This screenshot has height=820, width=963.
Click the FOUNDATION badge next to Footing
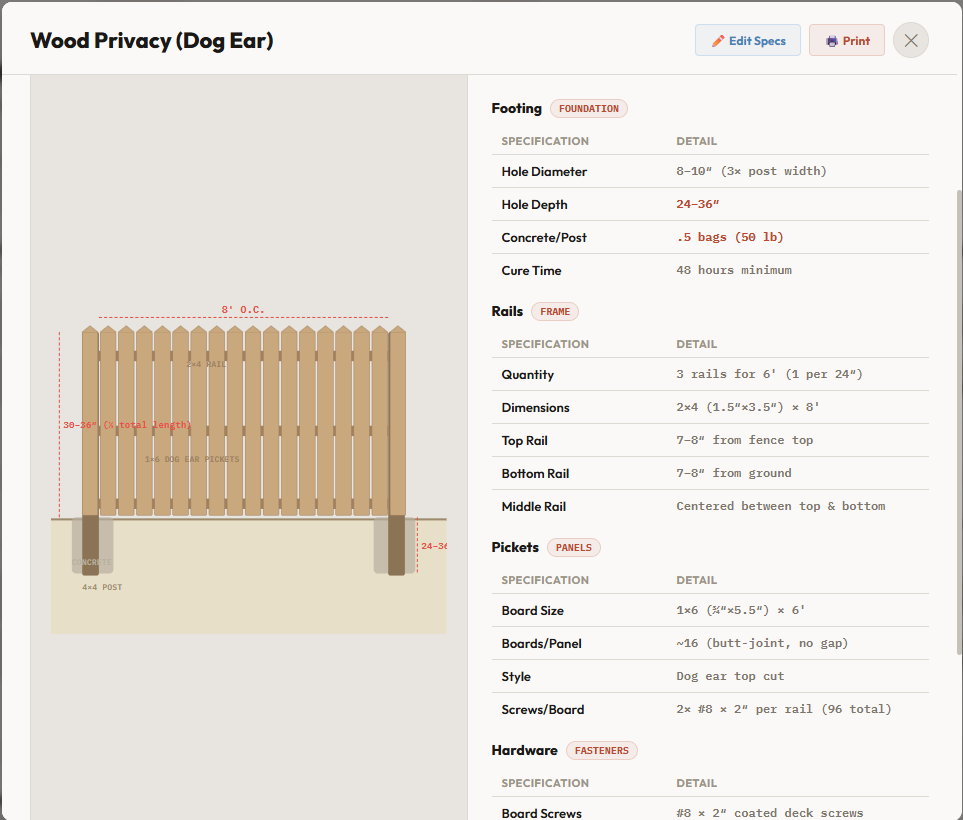589,108
